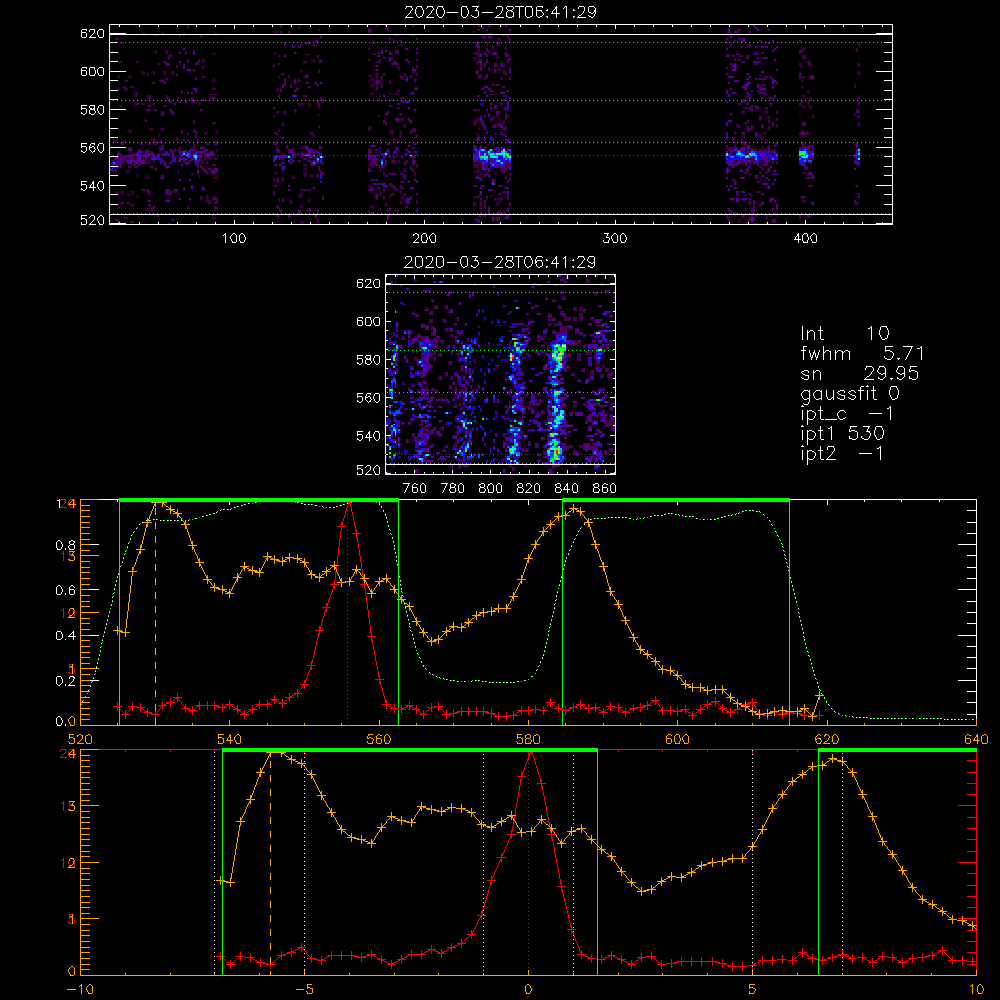
Task: Select the 'fwhm 5.71' value line
Action: 862,353
